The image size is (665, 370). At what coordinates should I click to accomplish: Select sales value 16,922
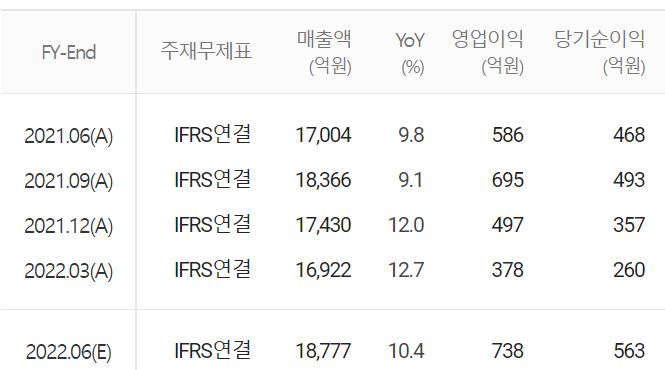tap(323, 270)
